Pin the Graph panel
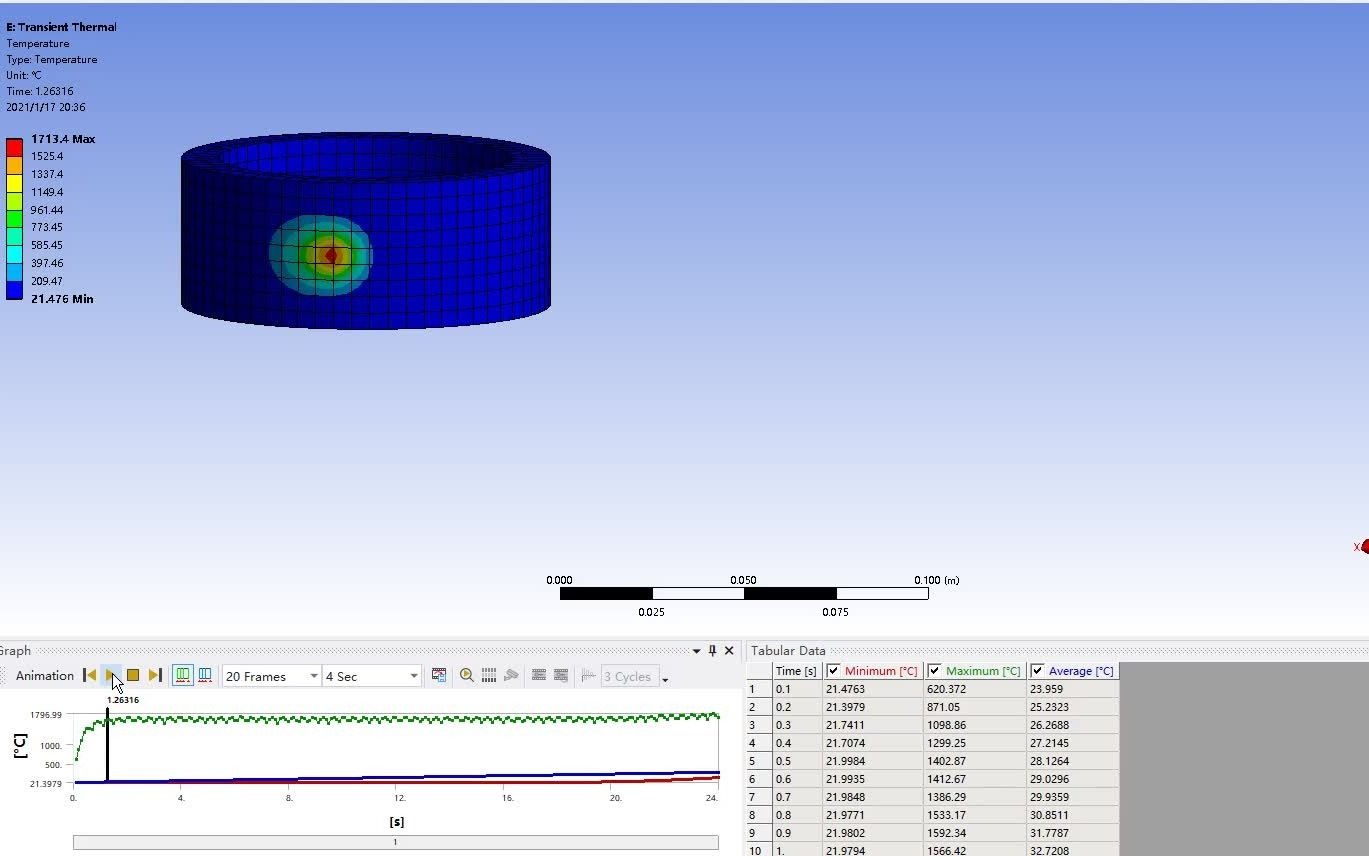The height and width of the screenshot is (856, 1369). (713, 651)
